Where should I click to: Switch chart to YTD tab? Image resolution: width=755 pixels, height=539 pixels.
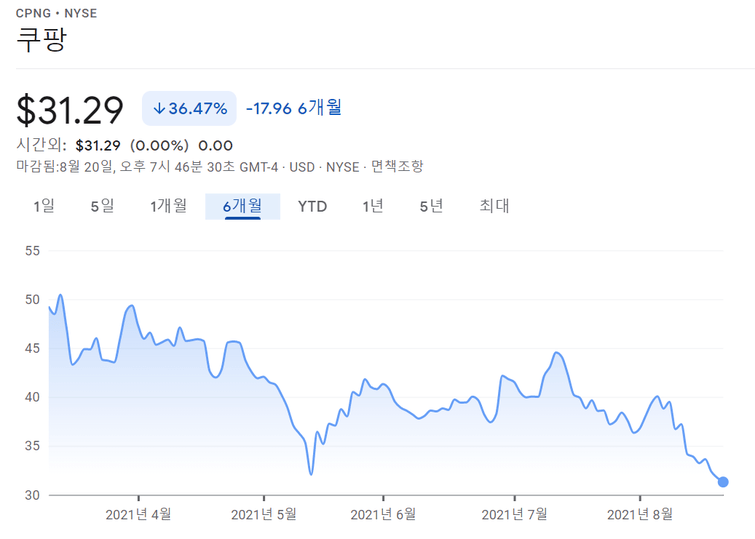pos(312,207)
